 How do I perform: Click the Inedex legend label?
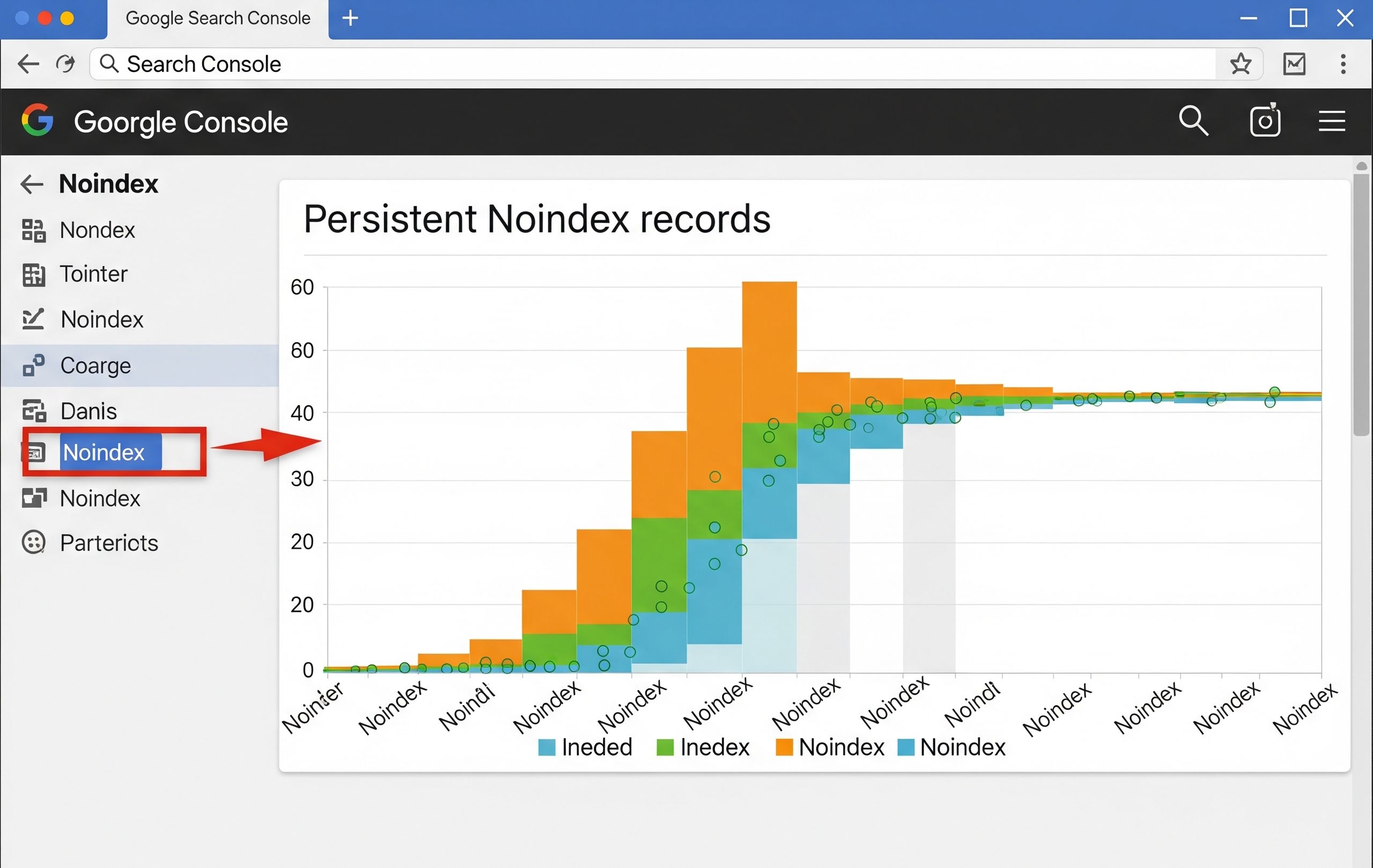coord(714,747)
